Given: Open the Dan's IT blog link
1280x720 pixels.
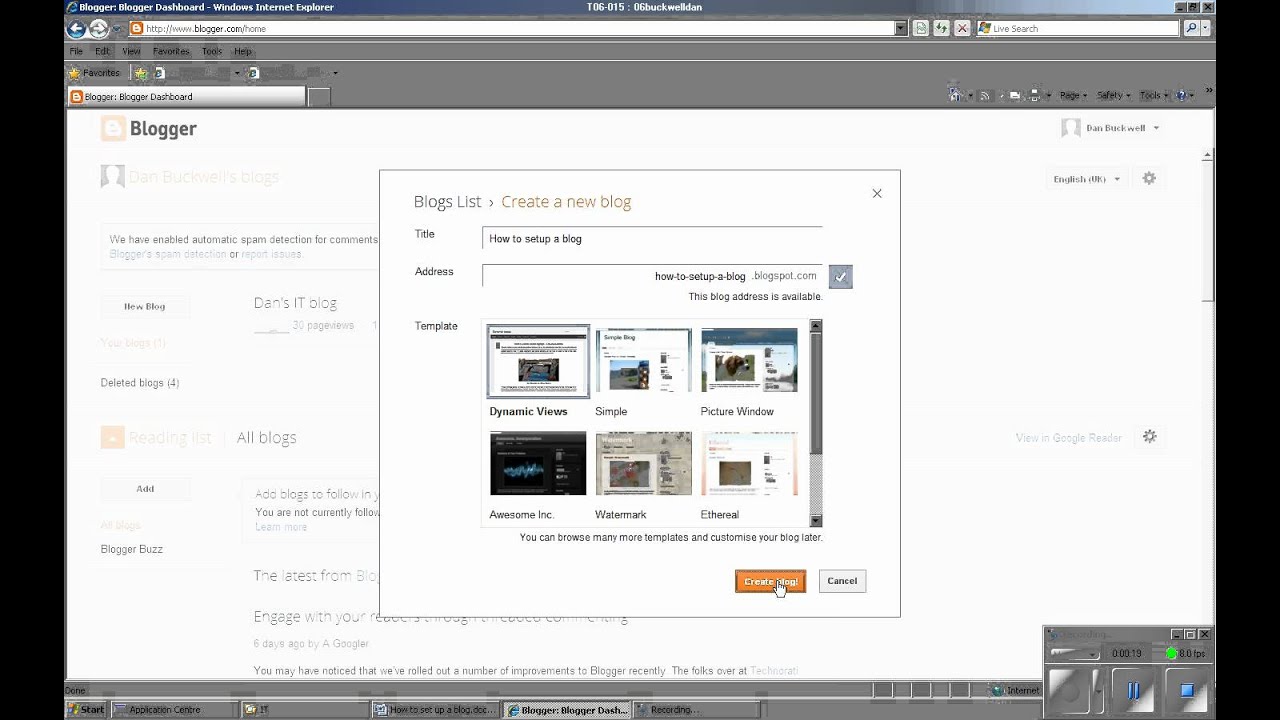Looking at the screenshot, I should pyautogui.click(x=295, y=303).
